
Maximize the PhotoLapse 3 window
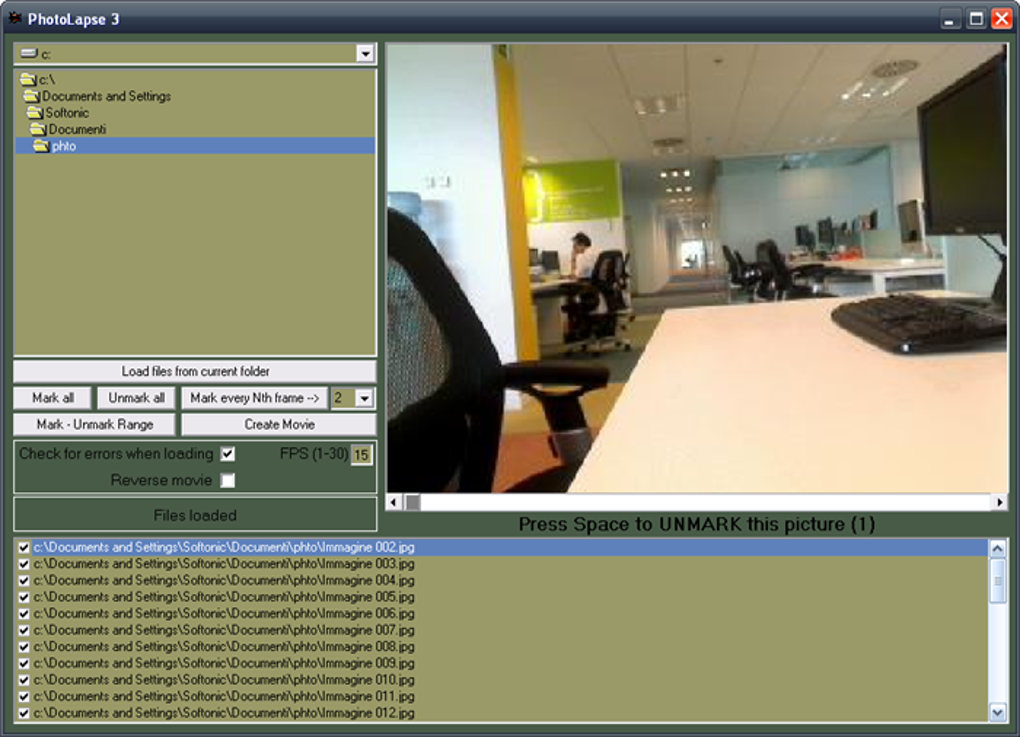[976, 19]
